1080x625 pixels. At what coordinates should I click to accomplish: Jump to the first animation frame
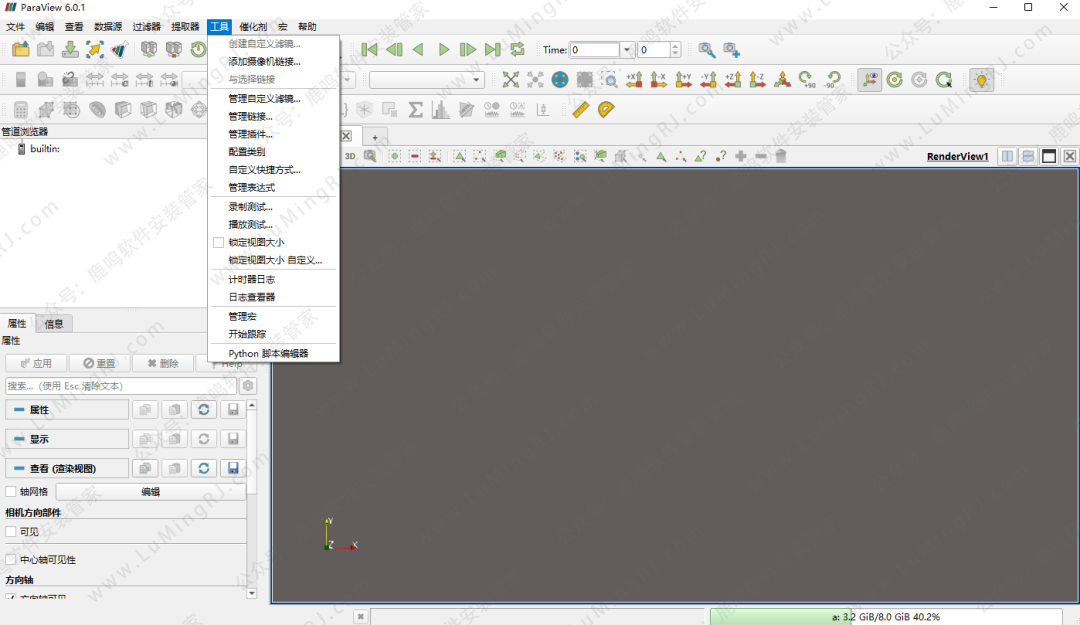[370, 49]
